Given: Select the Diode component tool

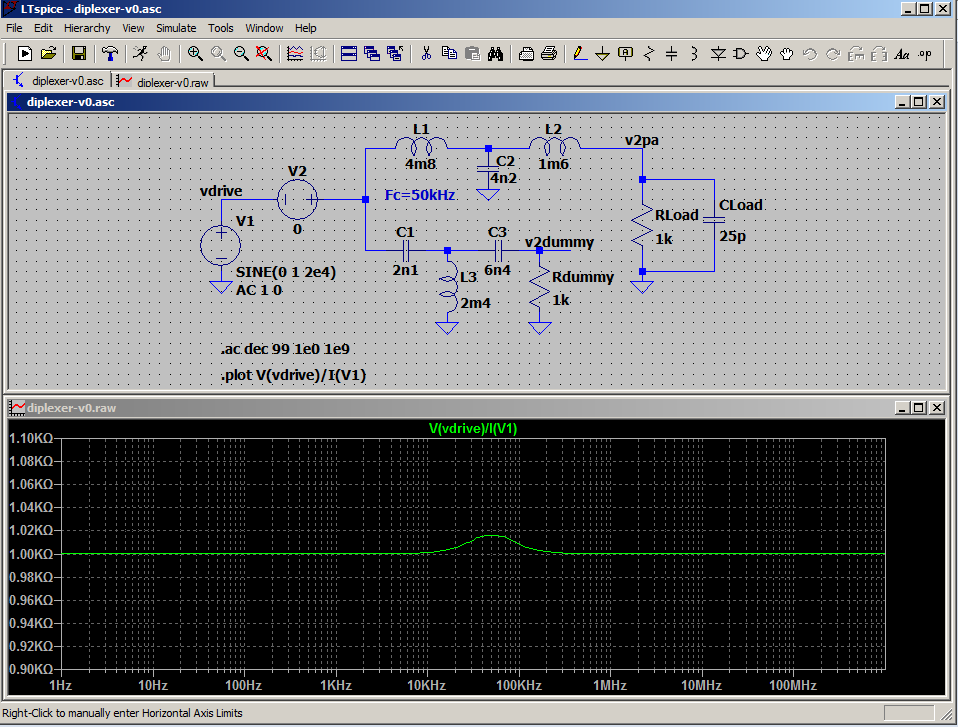Looking at the screenshot, I should pos(718,53).
